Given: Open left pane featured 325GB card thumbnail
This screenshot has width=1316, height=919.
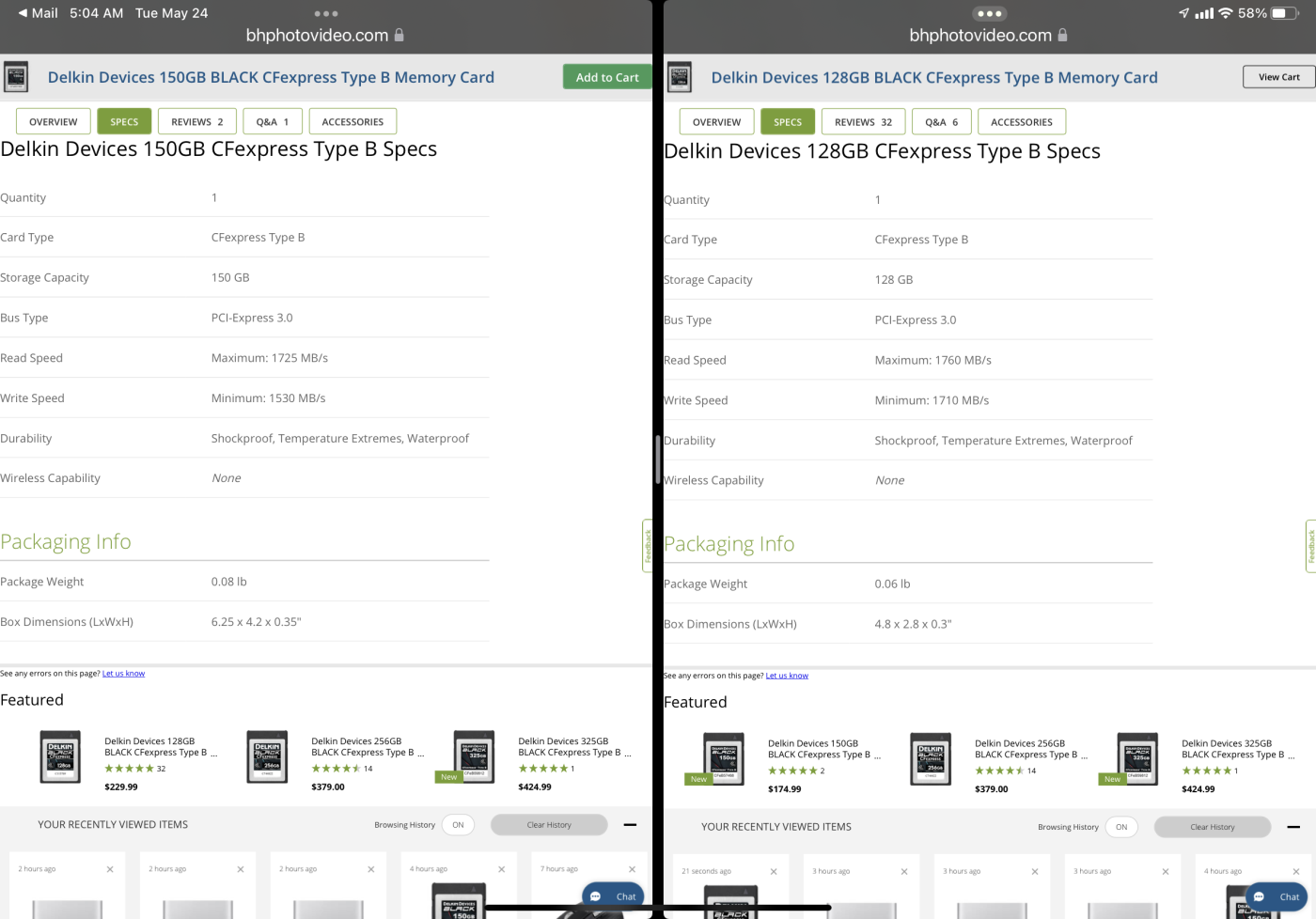Looking at the screenshot, I should [474, 756].
